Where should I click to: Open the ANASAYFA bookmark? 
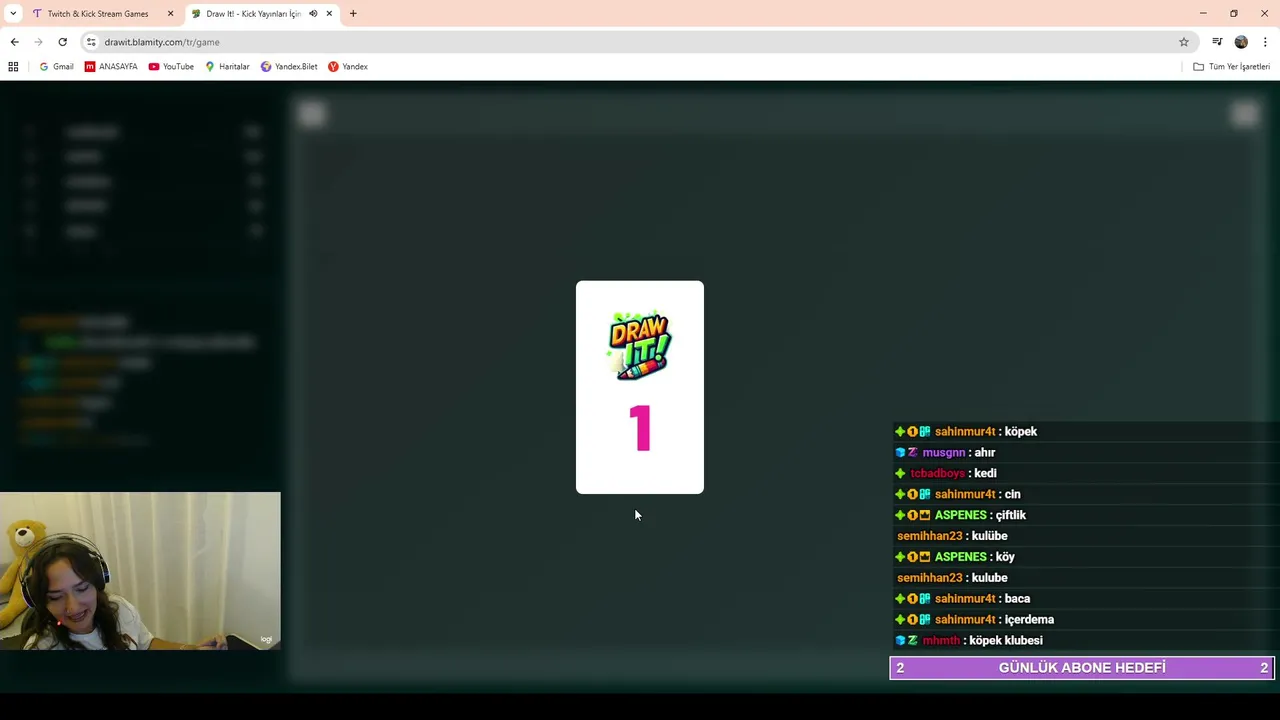click(x=111, y=67)
